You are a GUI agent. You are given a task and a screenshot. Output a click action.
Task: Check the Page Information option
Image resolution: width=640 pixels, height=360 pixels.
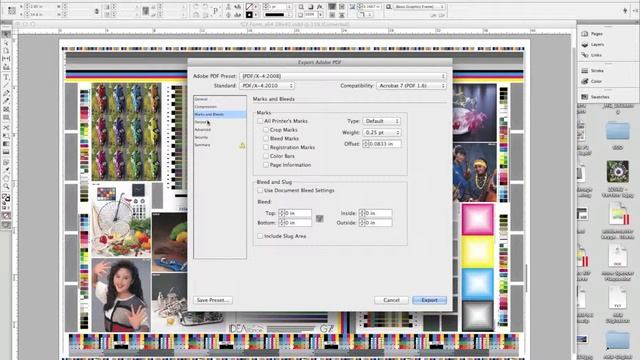point(266,165)
